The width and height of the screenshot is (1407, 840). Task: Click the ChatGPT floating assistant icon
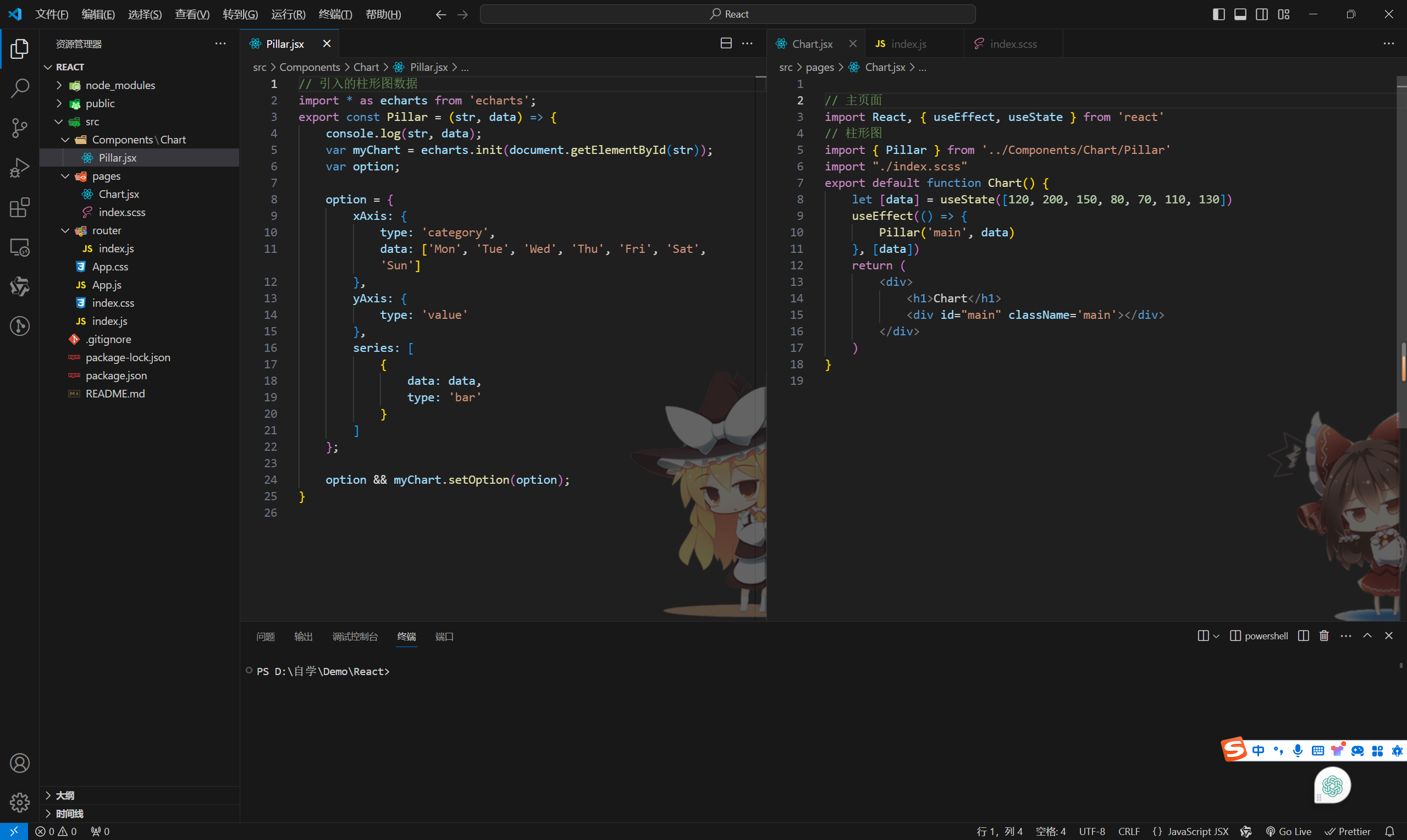tap(1332, 786)
